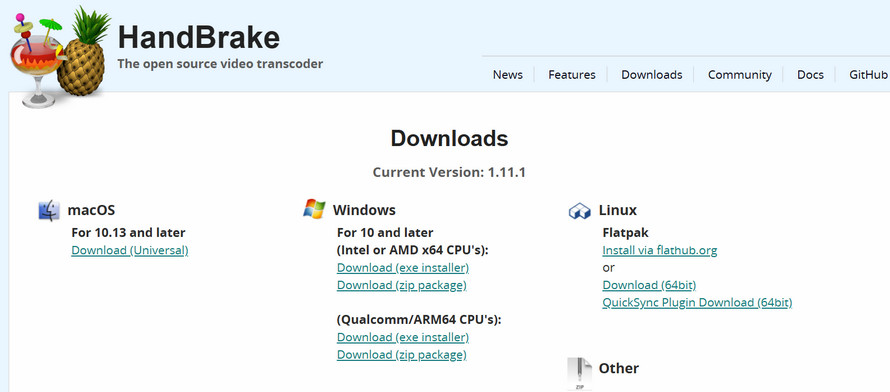Viewport: 890px width, 392px height.
Task: Click the macOS section heading
Action: (x=91, y=210)
